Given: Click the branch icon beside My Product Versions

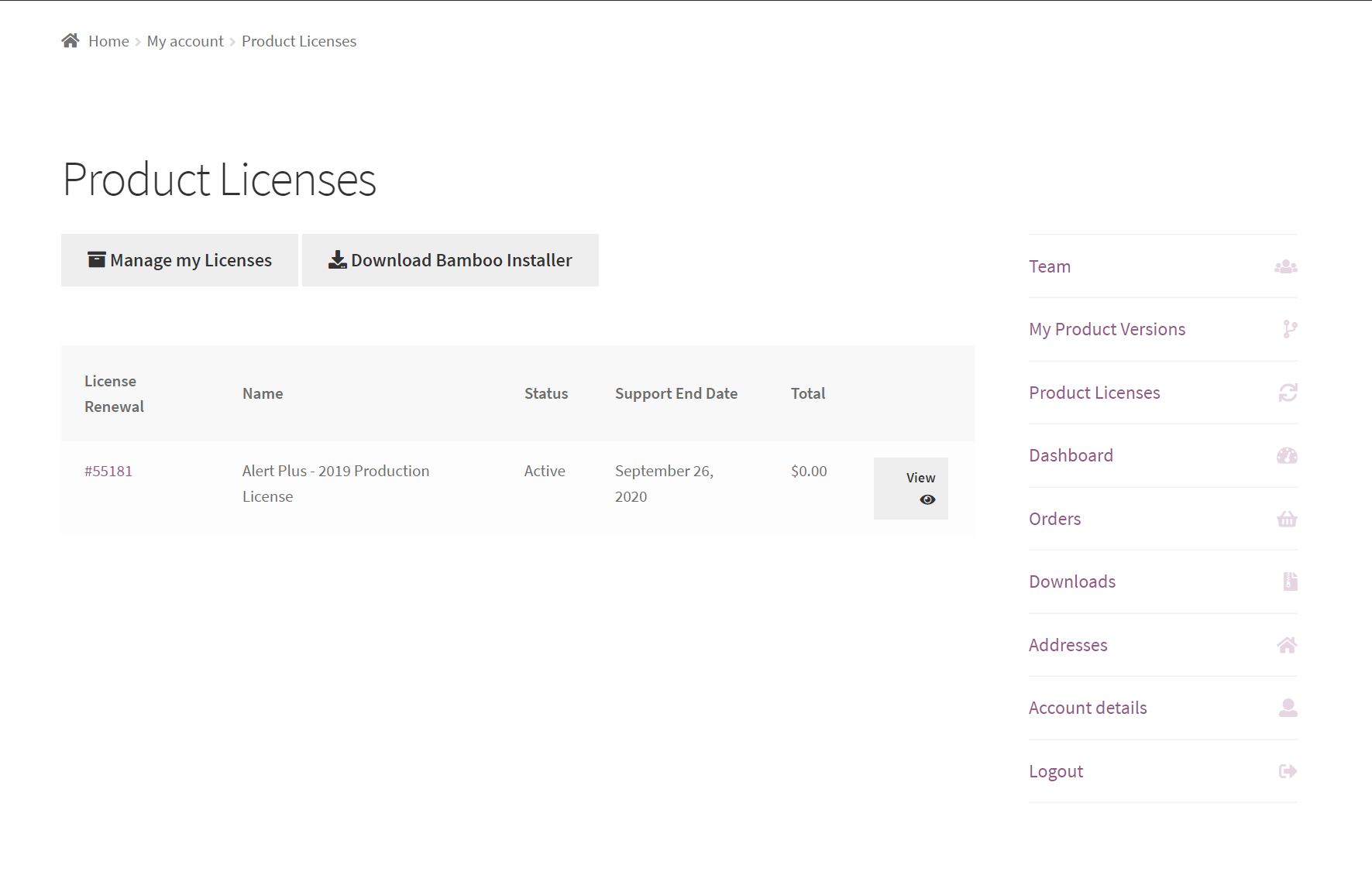Looking at the screenshot, I should click(1290, 329).
